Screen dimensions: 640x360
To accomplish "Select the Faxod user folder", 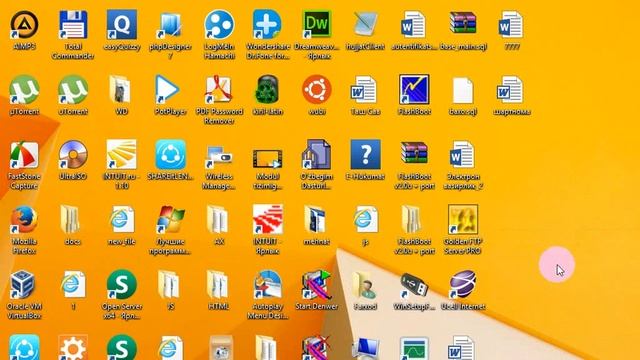I will pos(365,285).
